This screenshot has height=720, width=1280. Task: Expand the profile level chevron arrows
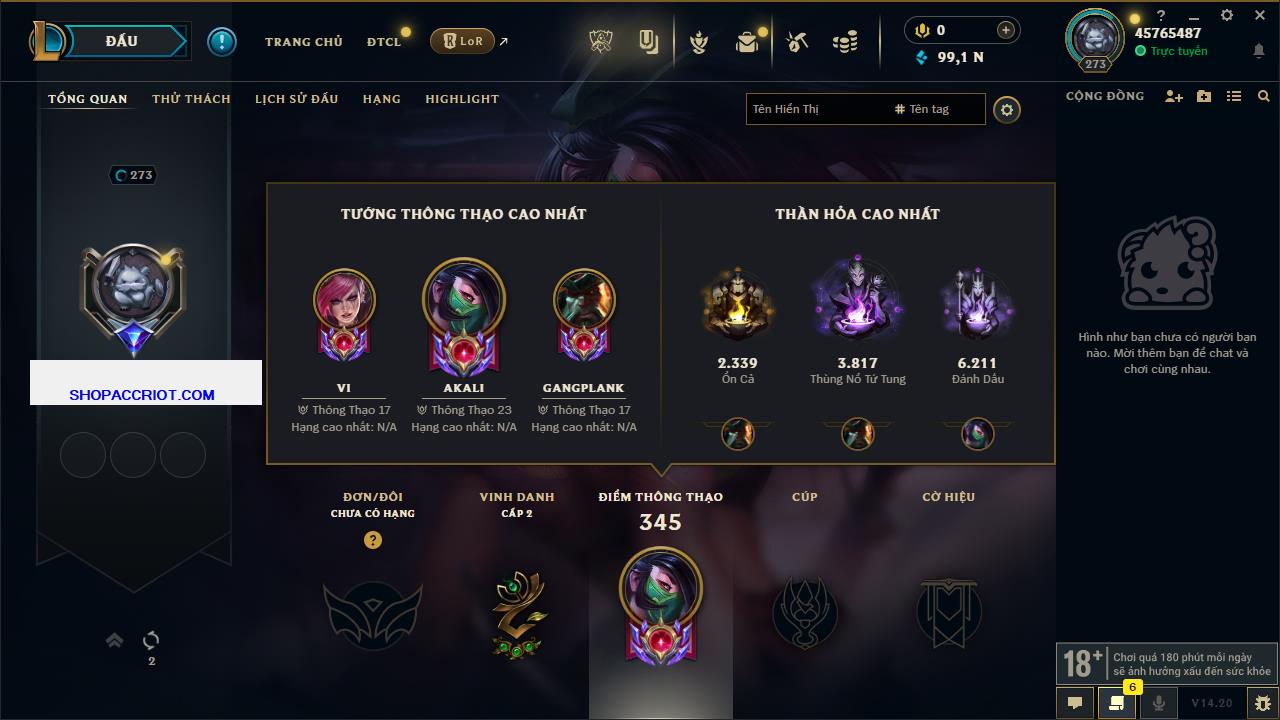114,640
